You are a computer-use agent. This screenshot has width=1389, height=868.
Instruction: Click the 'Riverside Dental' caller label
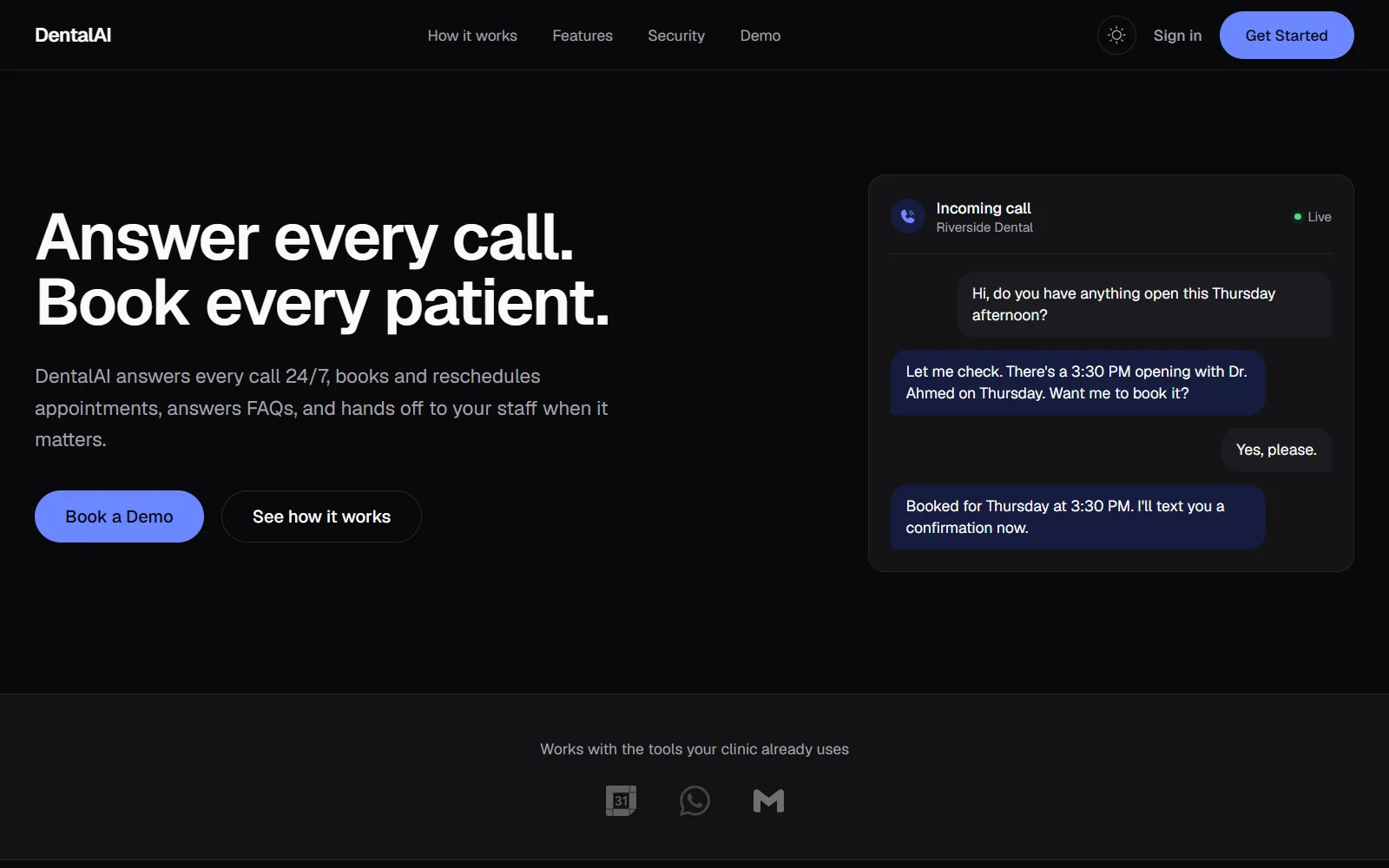(984, 227)
